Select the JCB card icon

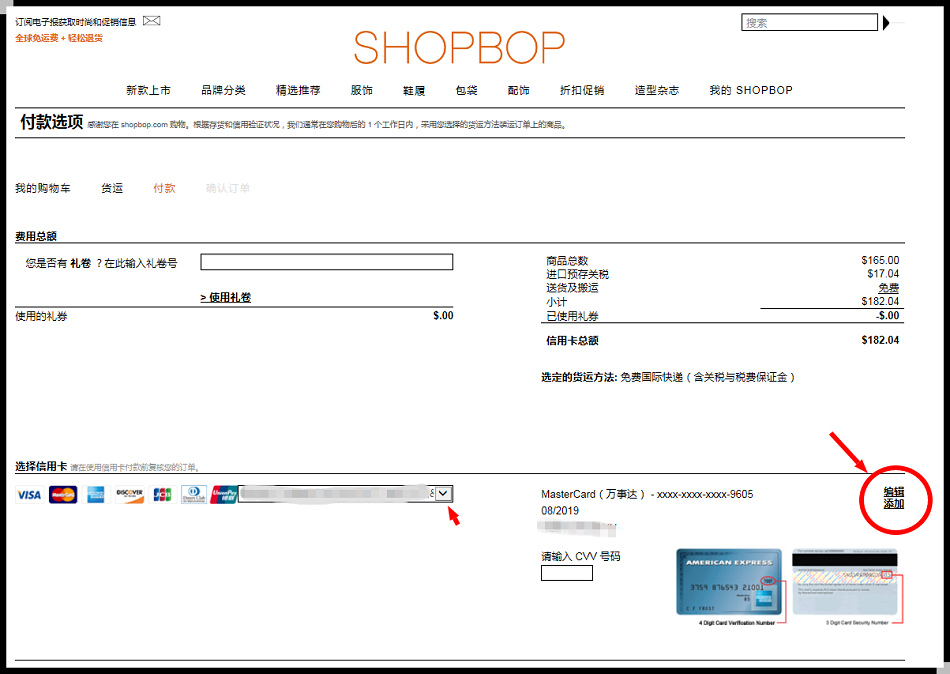coord(162,495)
